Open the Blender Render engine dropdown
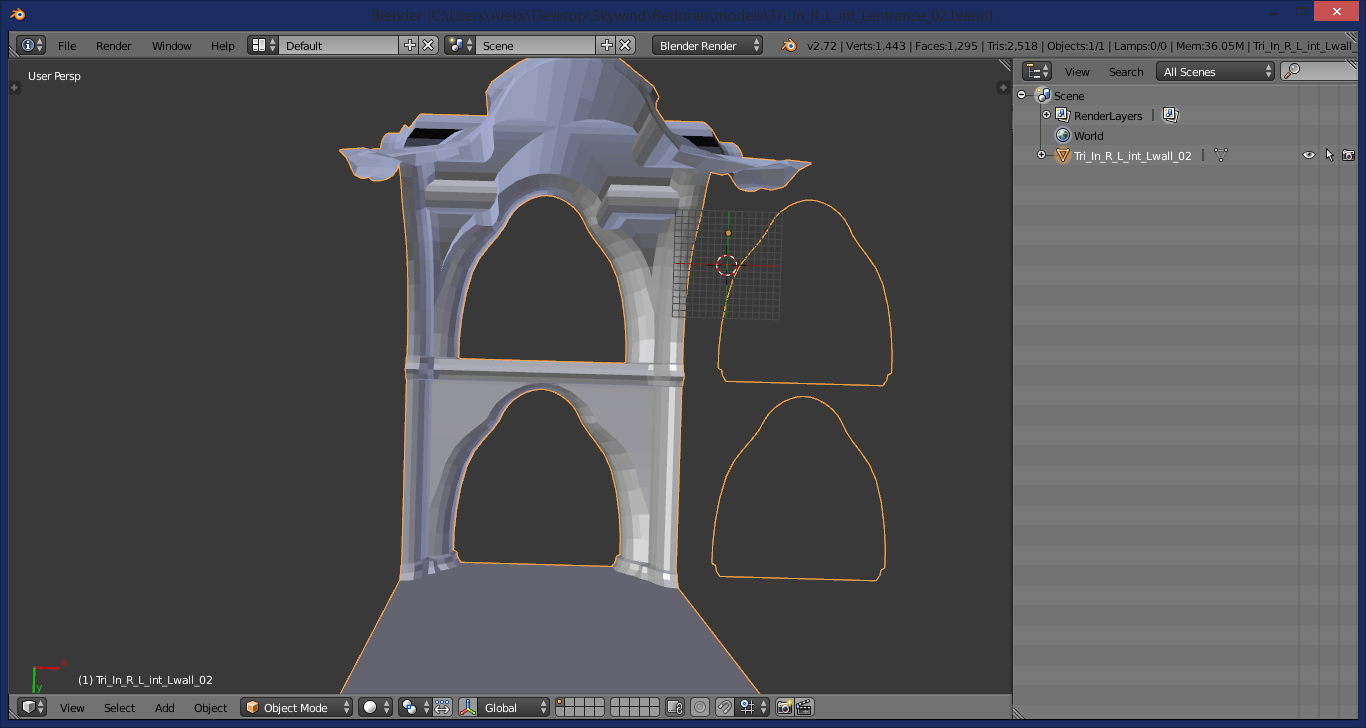Image resolution: width=1366 pixels, height=728 pixels. [707, 45]
